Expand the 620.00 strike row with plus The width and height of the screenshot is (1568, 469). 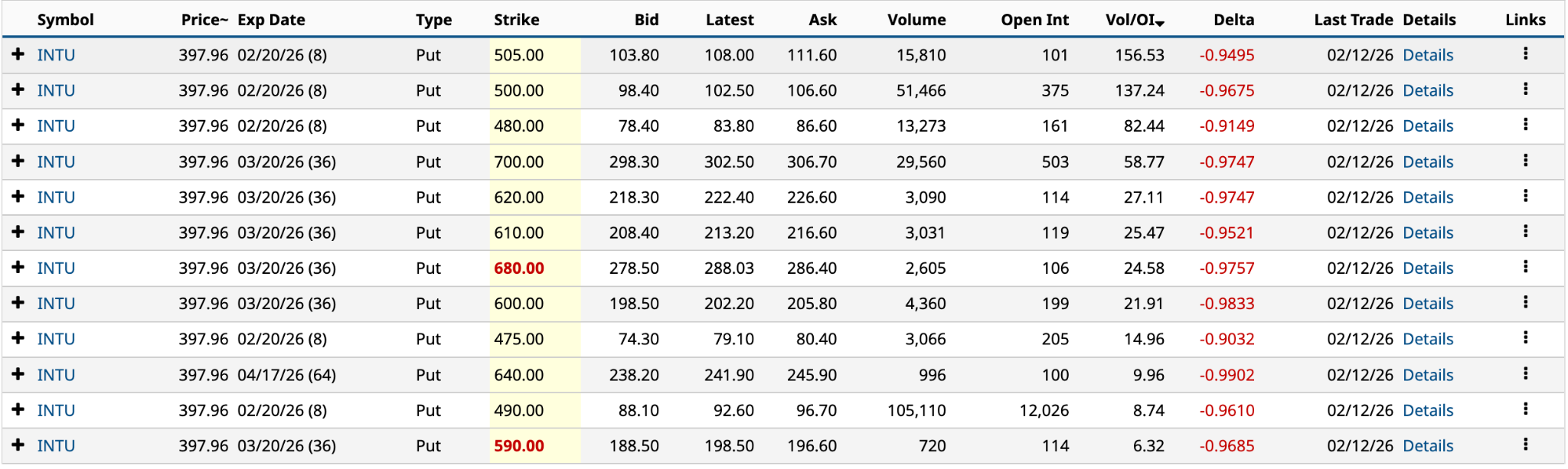click(18, 197)
